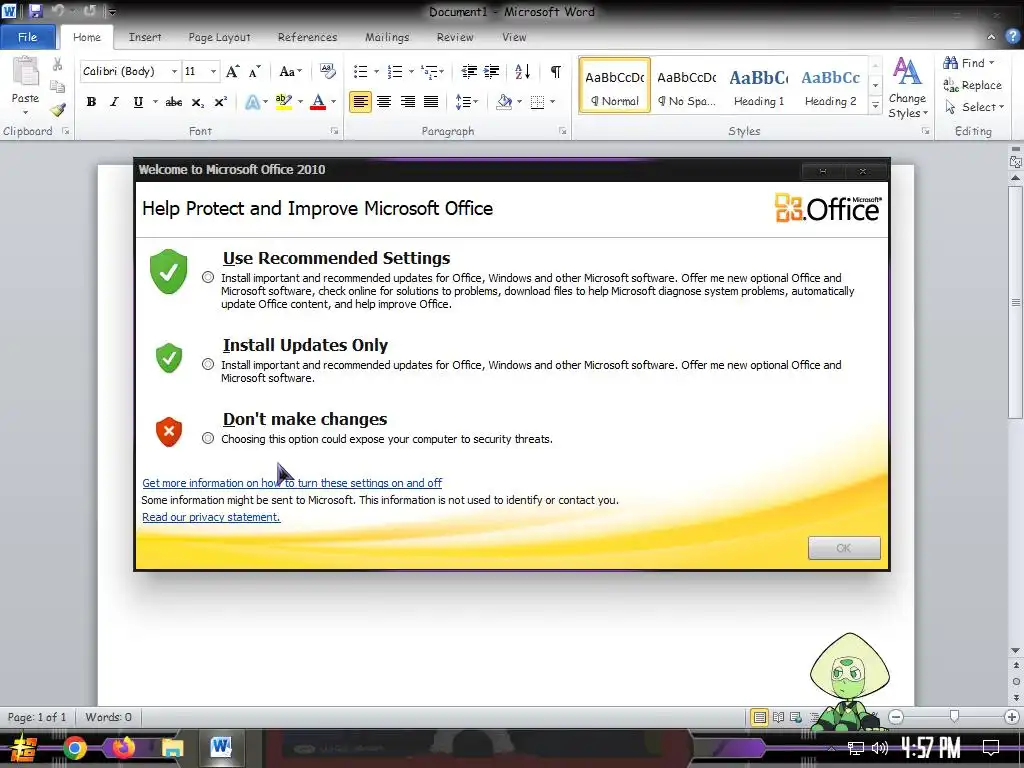
Task: Open Google Chrome from the taskbar
Action: tap(74, 748)
